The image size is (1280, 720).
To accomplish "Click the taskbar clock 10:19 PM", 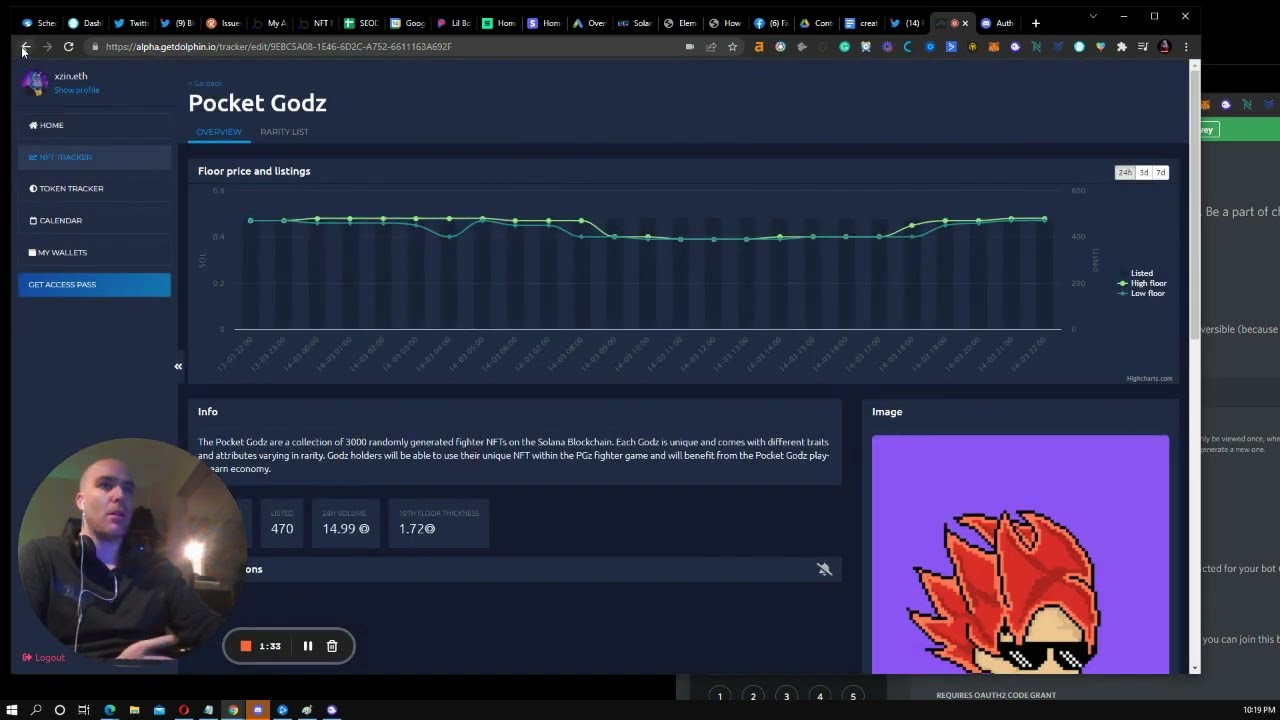I will tap(1259, 710).
